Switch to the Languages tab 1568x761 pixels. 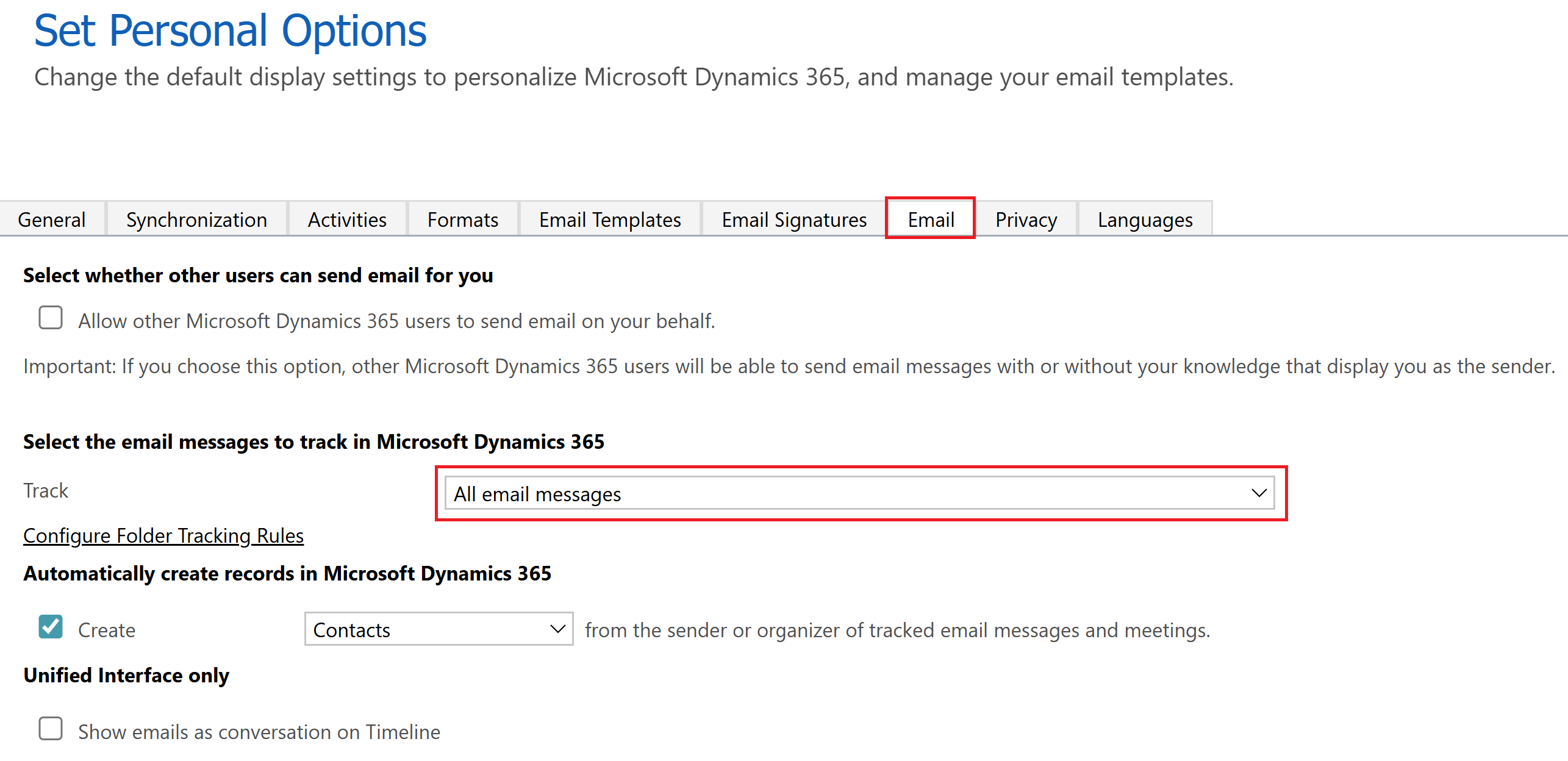click(x=1145, y=220)
